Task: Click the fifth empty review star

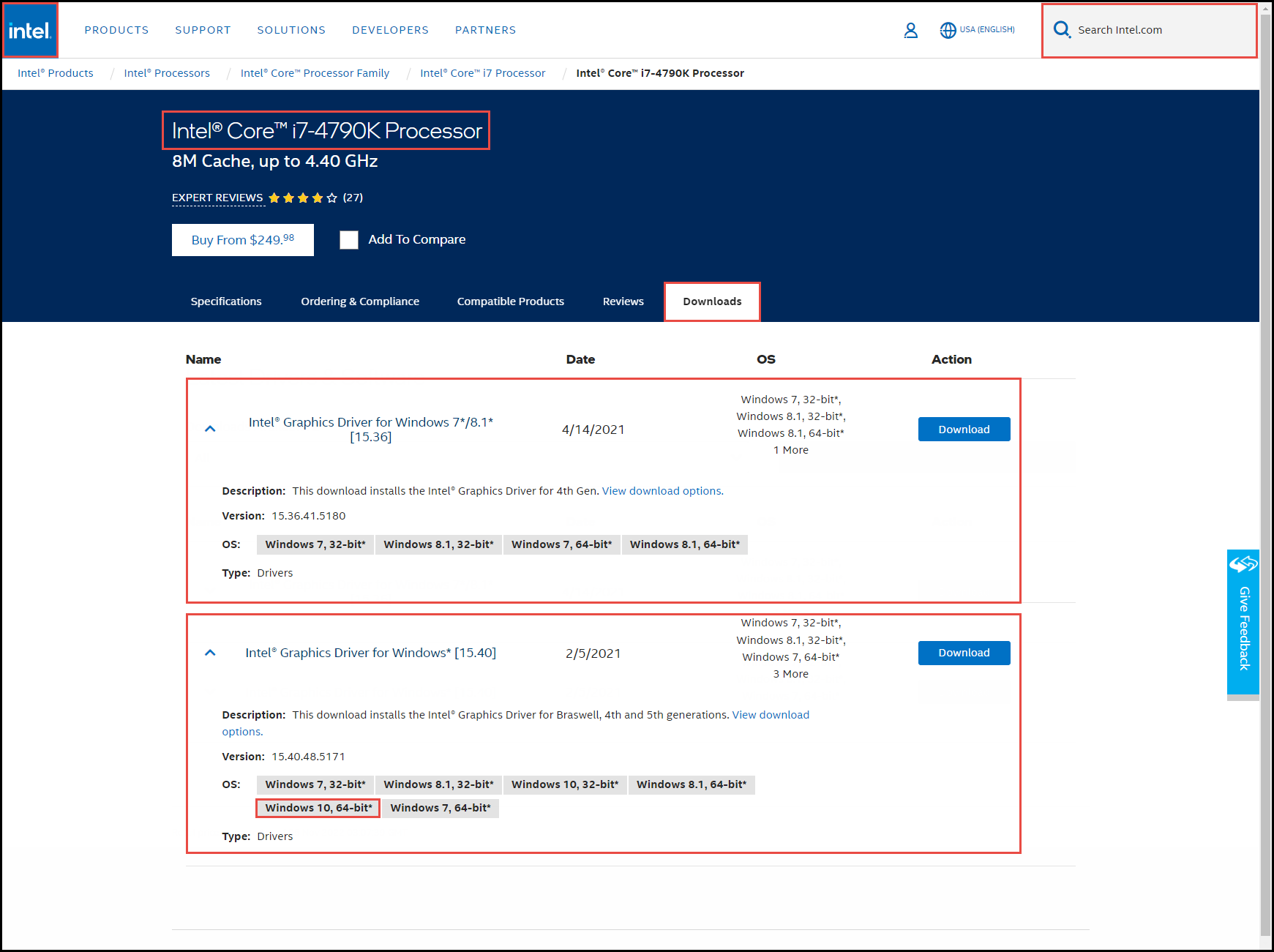Action: (x=332, y=198)
